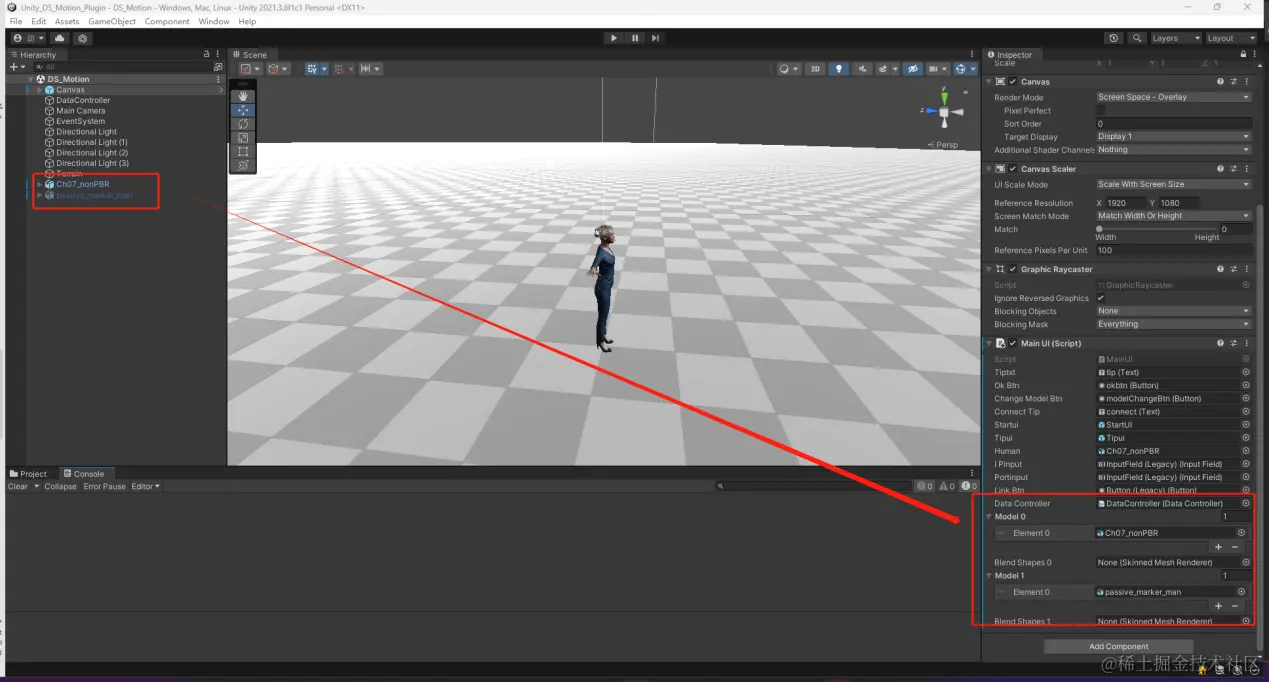Click the Sort Order input field
The width and height of the screenshot is (1269, 682).
pos(1173,124)
